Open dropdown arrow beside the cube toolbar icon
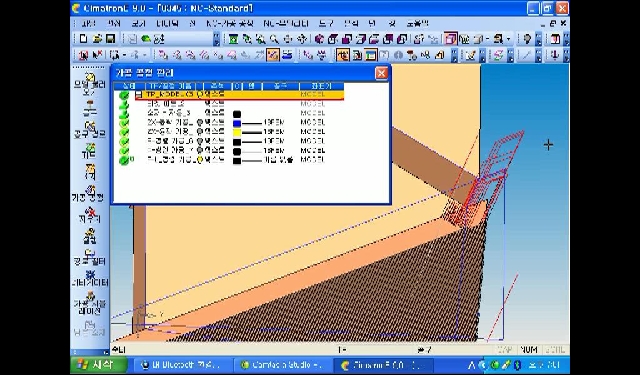Screen dimensions: 640x375 [488, 39]
